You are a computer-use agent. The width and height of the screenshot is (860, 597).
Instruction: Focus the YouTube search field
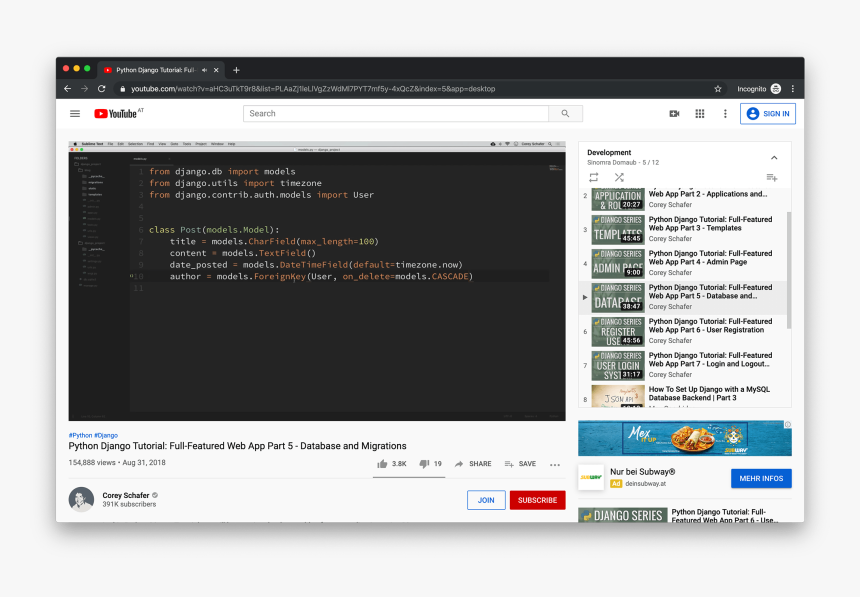point(395,114)
